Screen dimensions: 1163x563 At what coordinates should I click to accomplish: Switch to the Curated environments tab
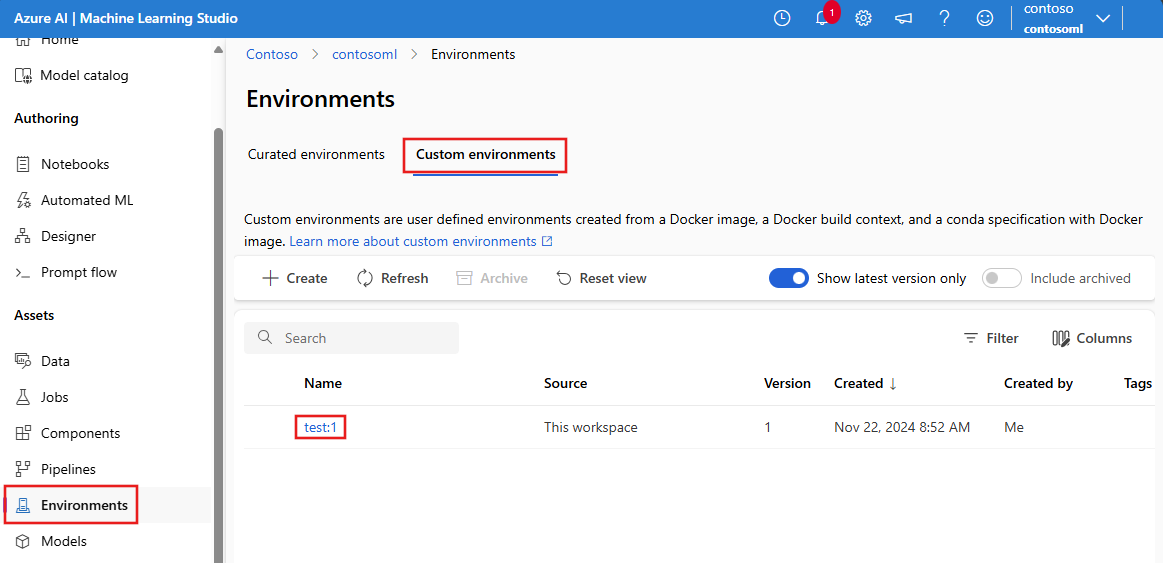point(316,154)
